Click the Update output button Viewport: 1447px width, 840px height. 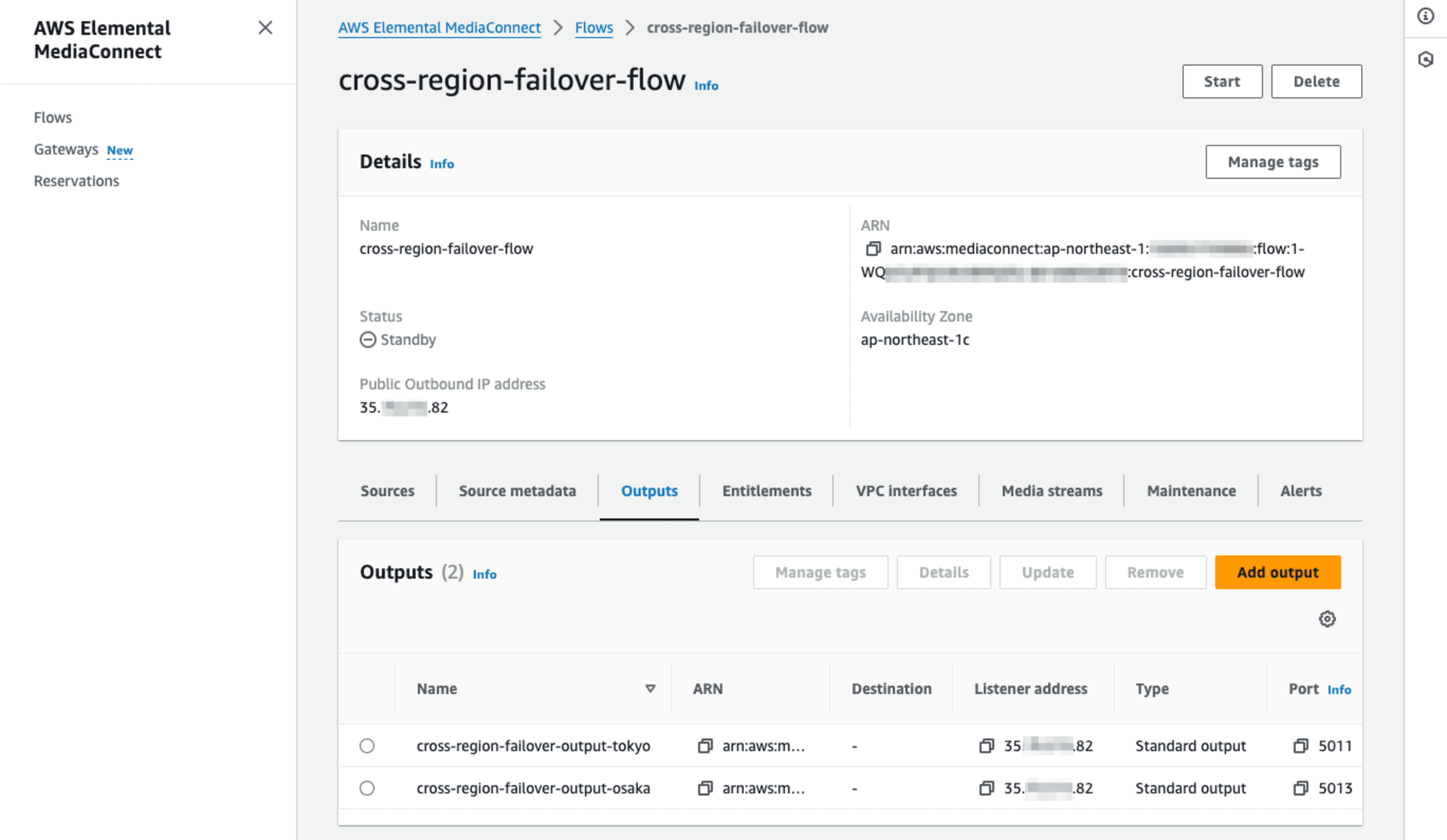click(1048, 572)
